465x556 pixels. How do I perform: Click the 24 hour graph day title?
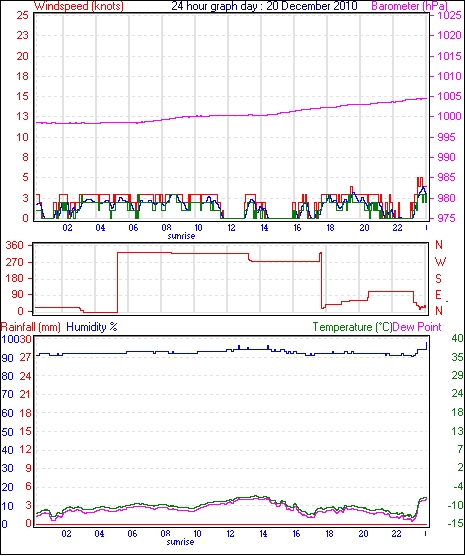point(264,6)
